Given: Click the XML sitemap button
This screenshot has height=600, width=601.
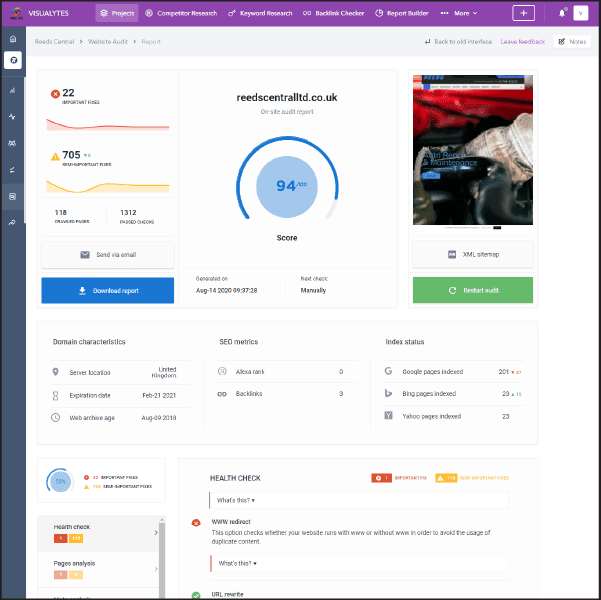Looking at the screenshot, I should pos(473,254).
